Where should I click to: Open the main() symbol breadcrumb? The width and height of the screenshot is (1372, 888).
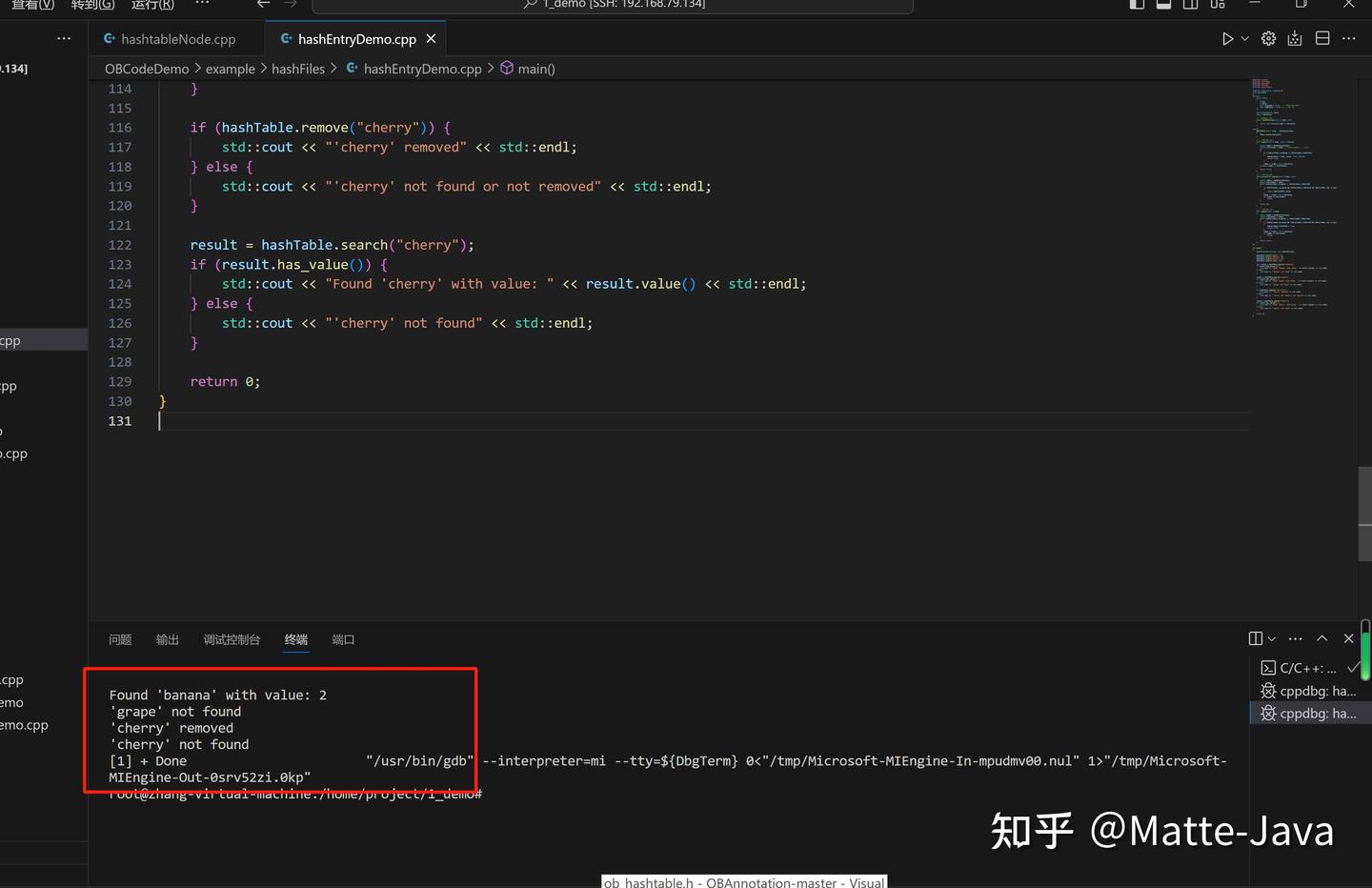click(x=528, y=69)
